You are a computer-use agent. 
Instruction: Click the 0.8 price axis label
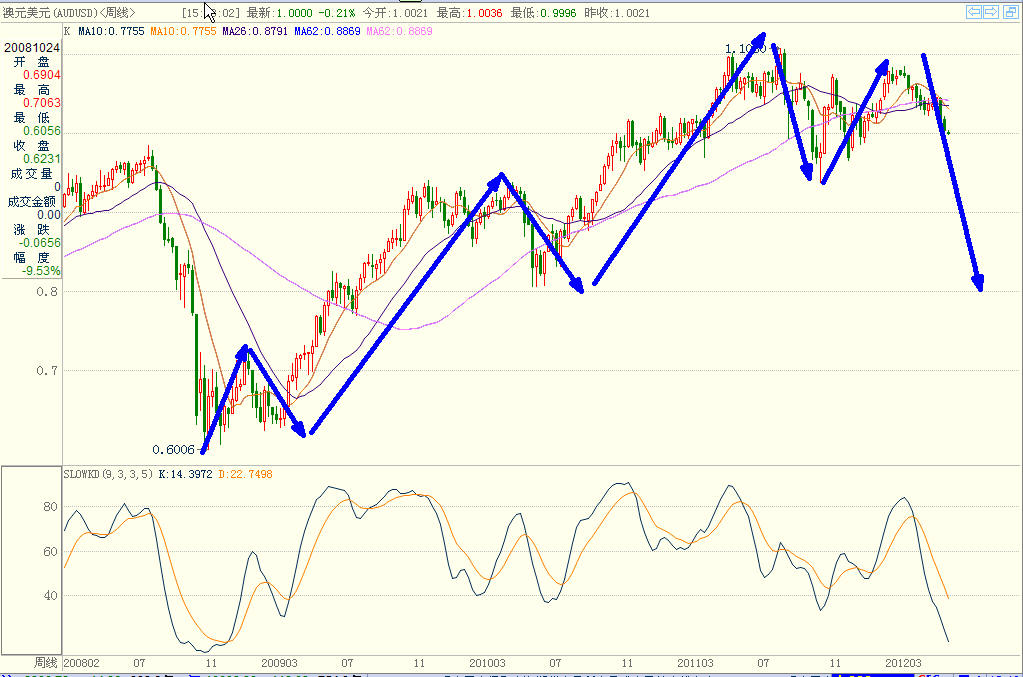[x=47, y=292]
